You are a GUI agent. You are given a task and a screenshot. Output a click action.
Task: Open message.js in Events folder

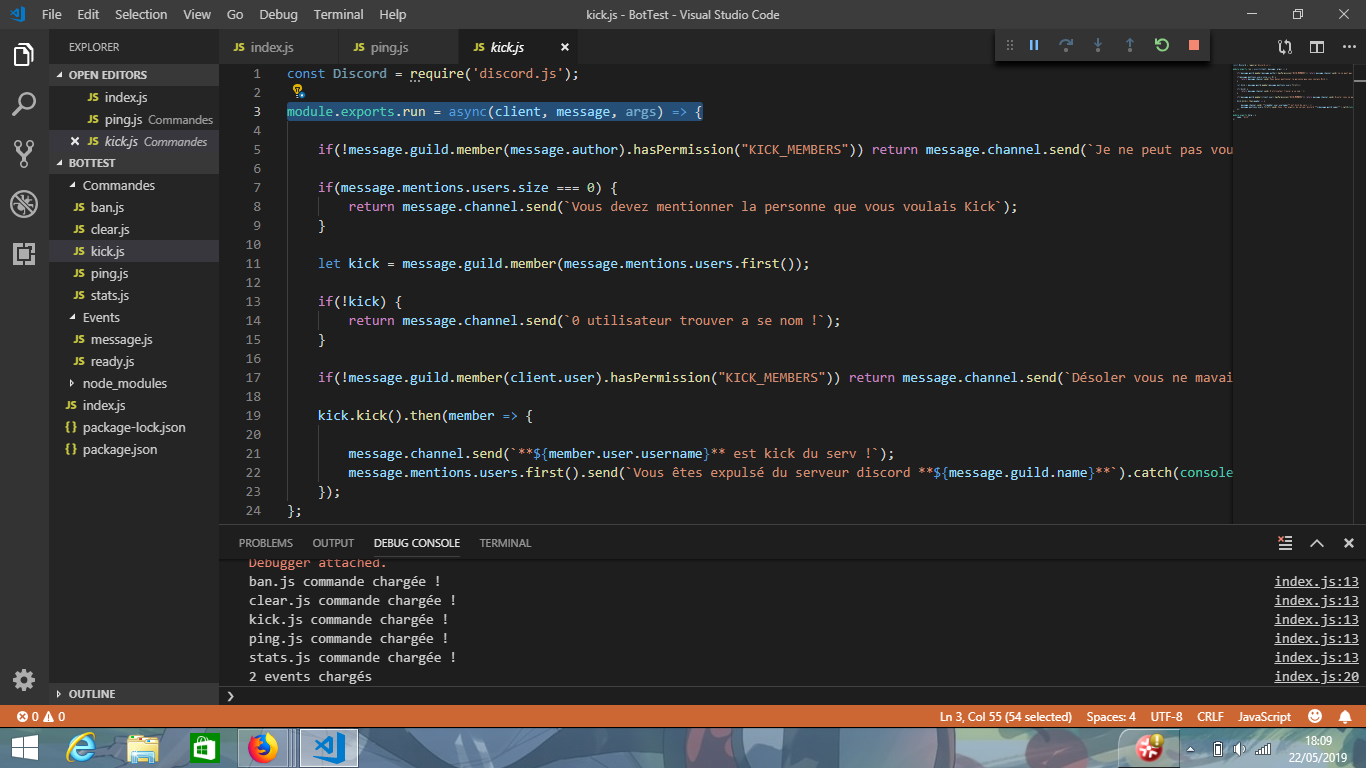[x=134, y=339]
